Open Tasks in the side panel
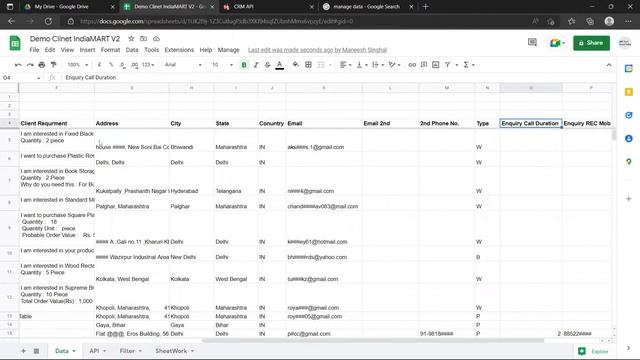Viewport: 640px width, 360px height. click(629, 115)
